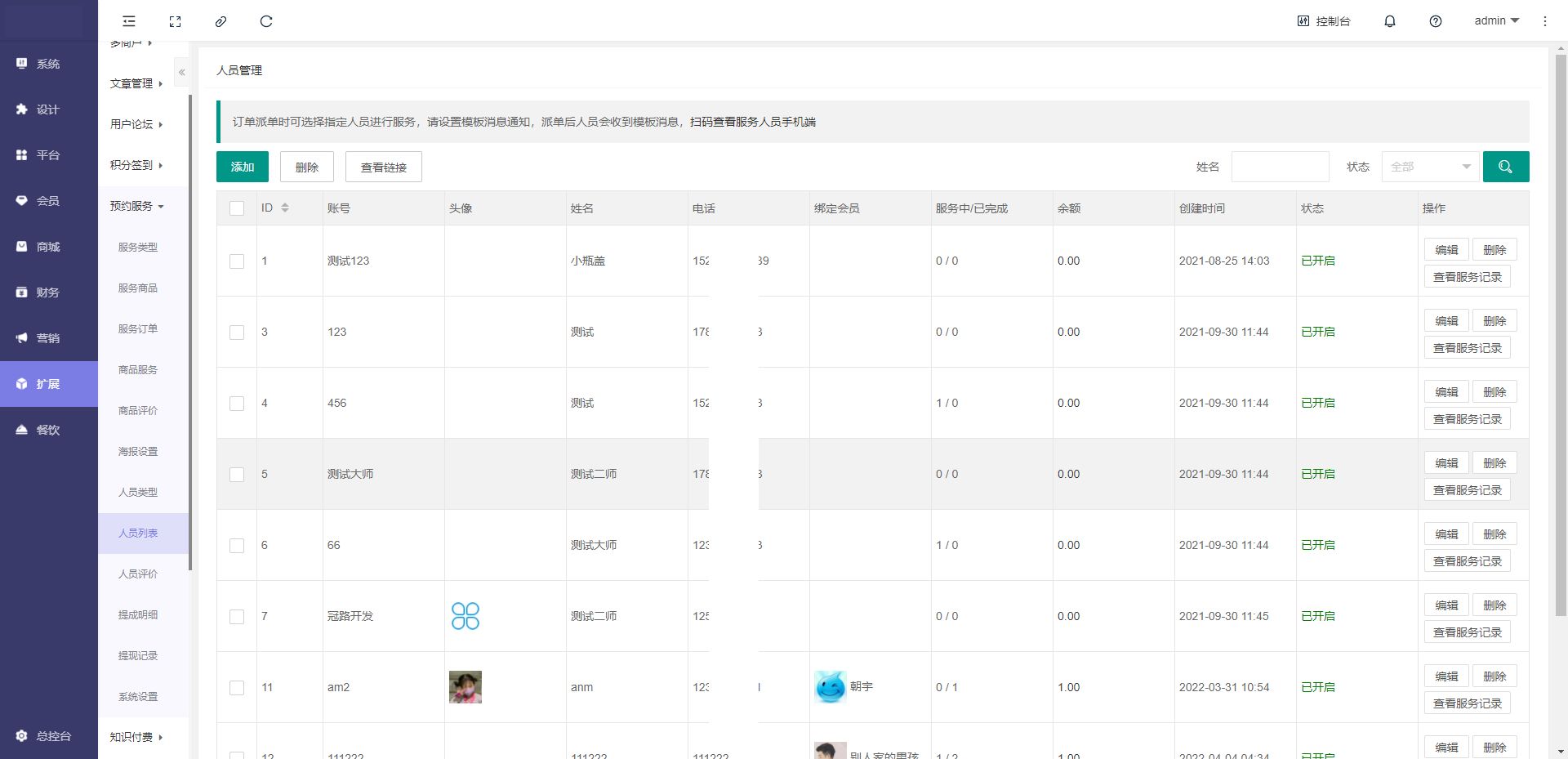
Task: Check the select-all checkbox in table header
Action: [x=237, y=208]
